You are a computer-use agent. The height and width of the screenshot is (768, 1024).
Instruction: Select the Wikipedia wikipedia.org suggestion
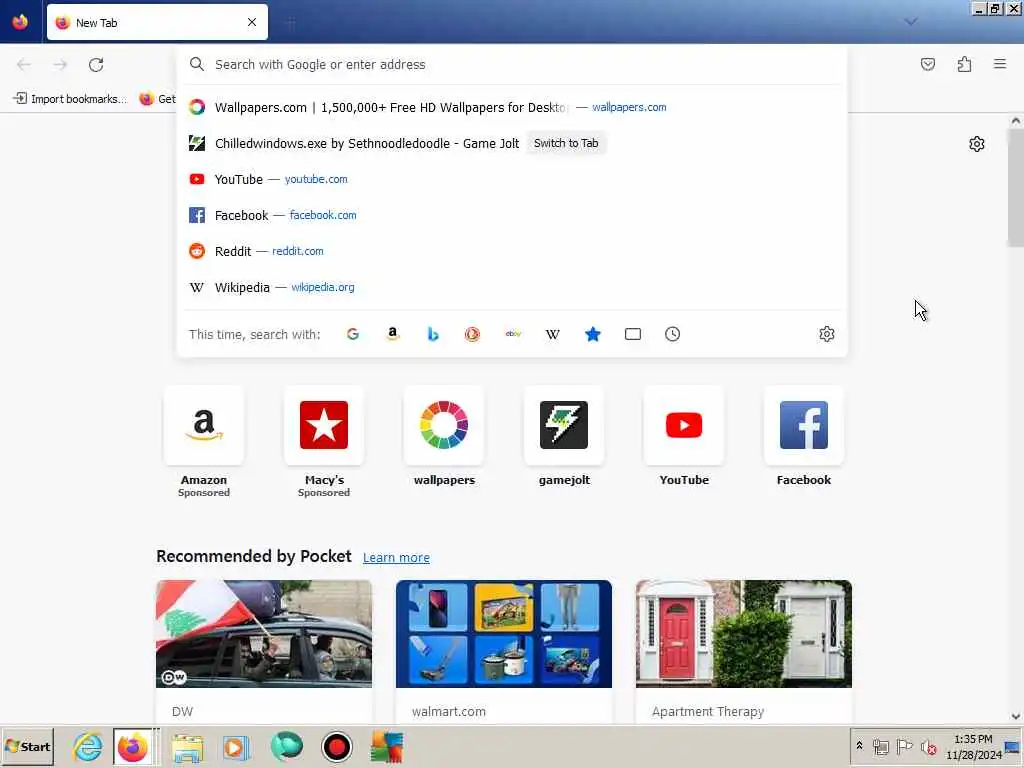(513, 287)
